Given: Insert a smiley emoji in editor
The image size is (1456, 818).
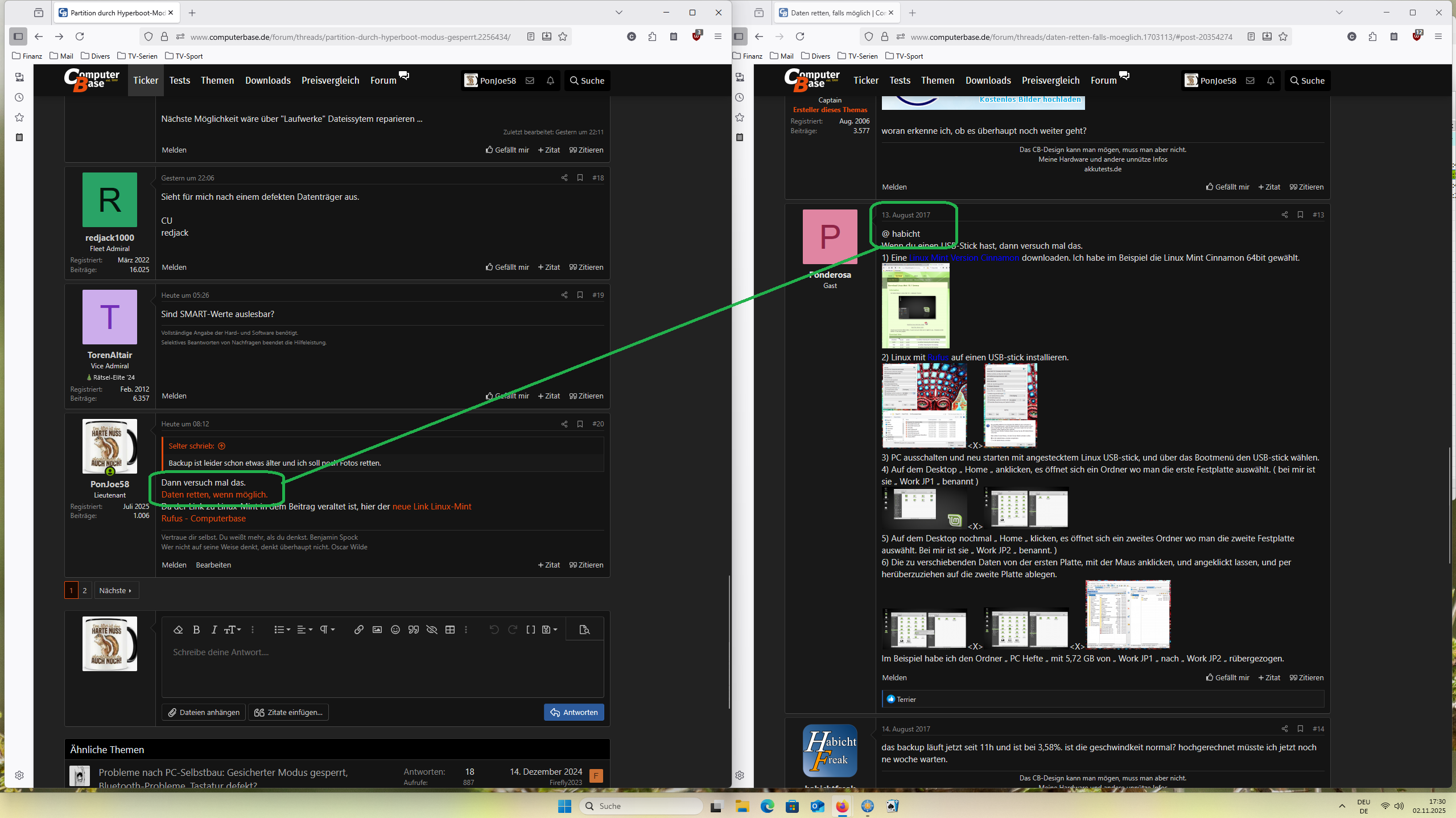Looking at the screenshot, I should tap(395, 630).
